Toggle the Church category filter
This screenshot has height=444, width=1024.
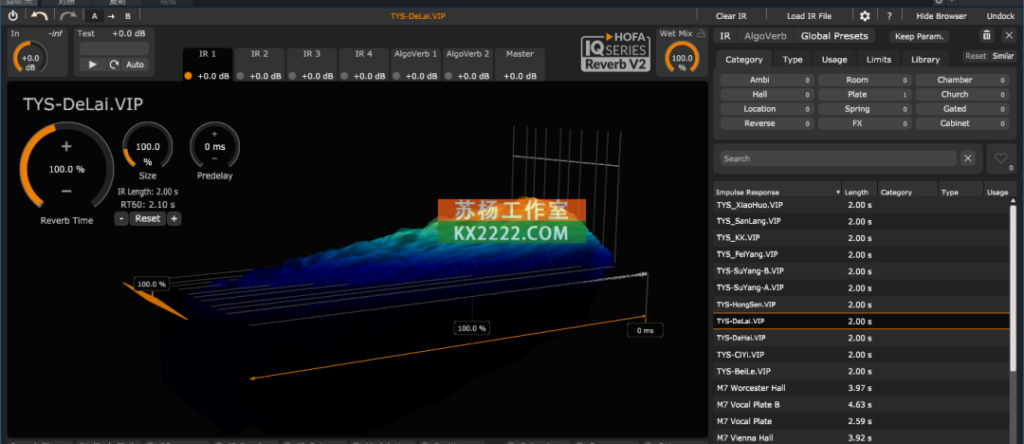click(961, 94)
